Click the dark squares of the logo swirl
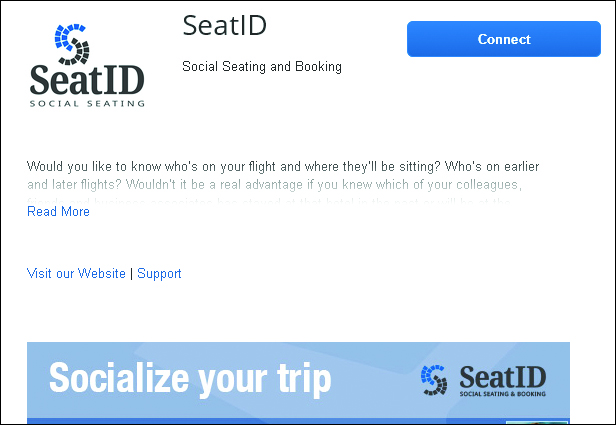616x425 pixels. tap(78, 51)
